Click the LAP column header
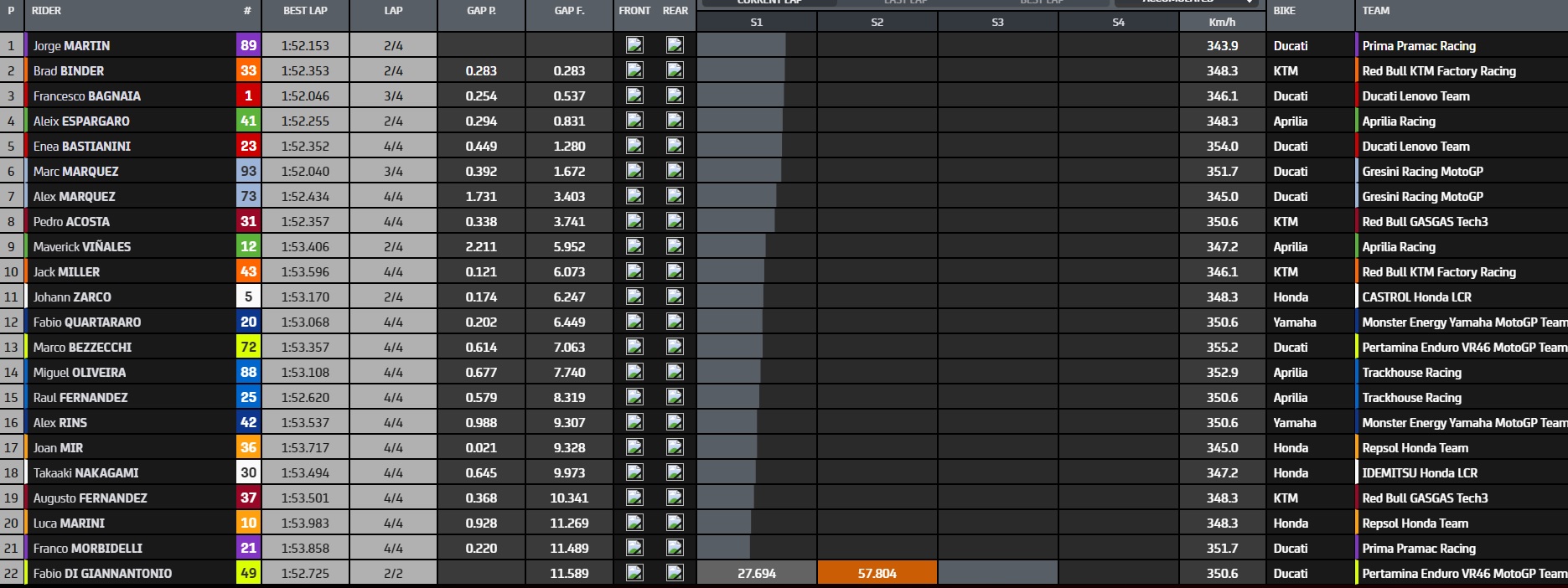1568x588 pixels. point(393,11)
